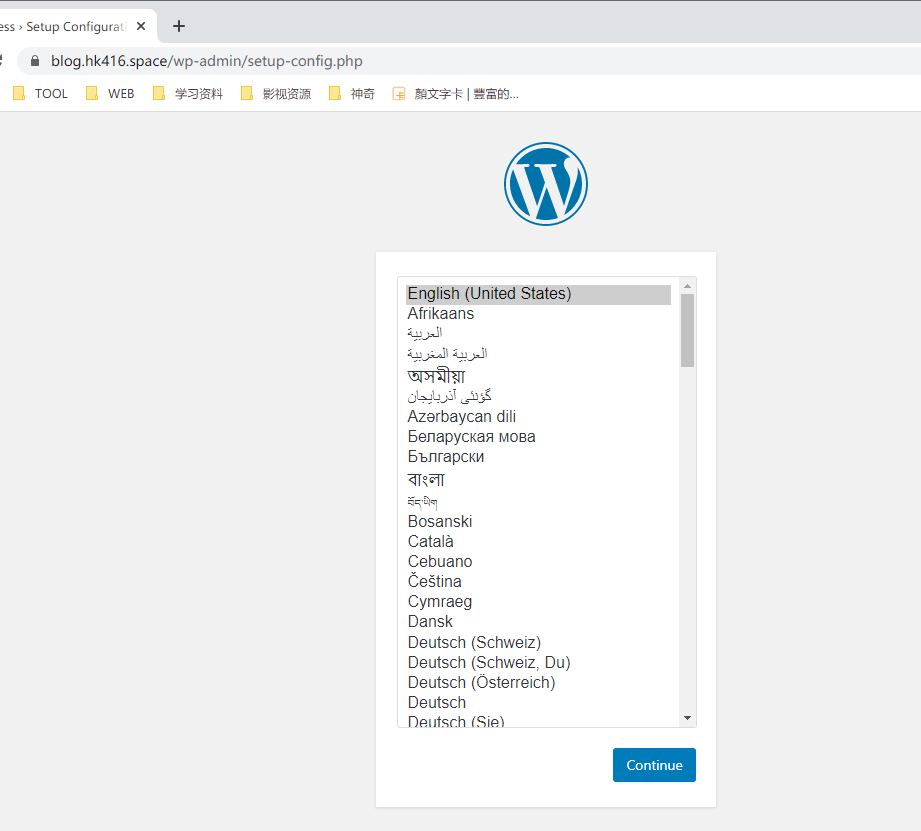
Task: Select English (United States) language
Action: (x=538, y=294)
